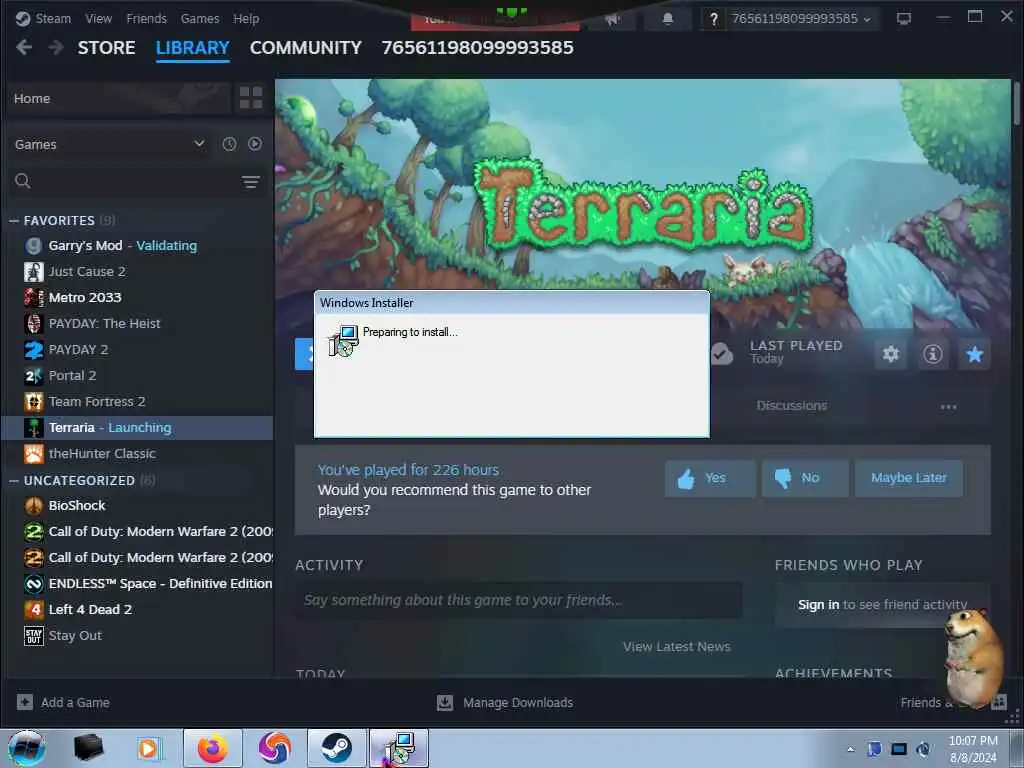Go to the COMMUNITY tab

coord(306,48)
